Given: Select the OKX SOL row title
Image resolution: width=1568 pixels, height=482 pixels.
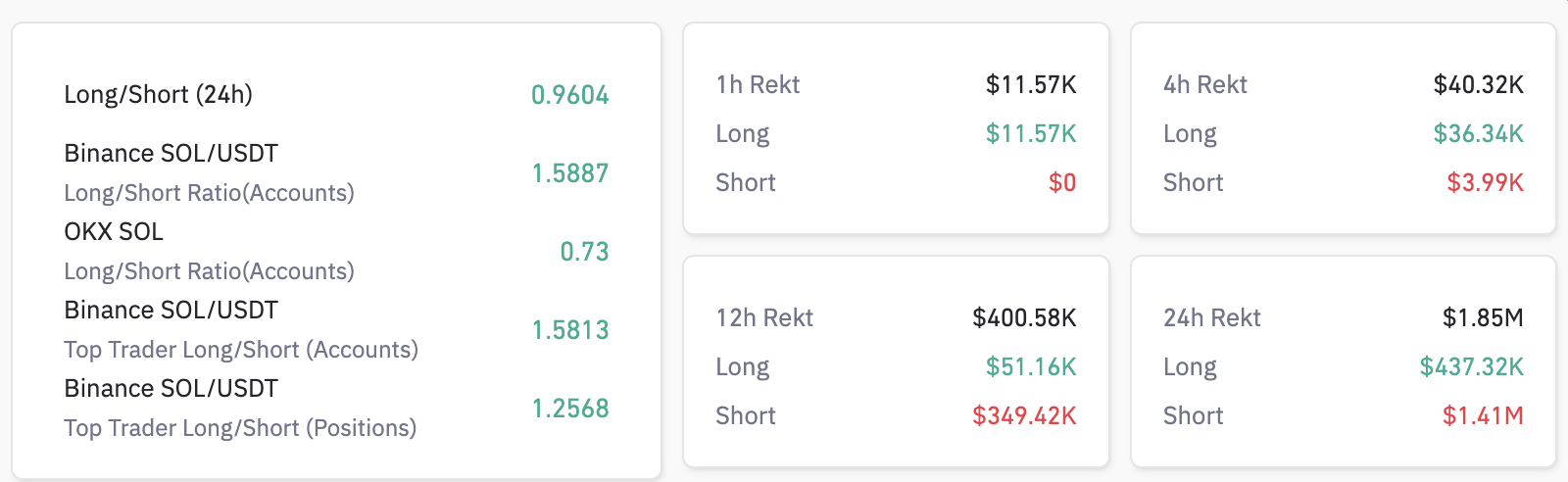Looking at the screenshot, I should (114, 232).
